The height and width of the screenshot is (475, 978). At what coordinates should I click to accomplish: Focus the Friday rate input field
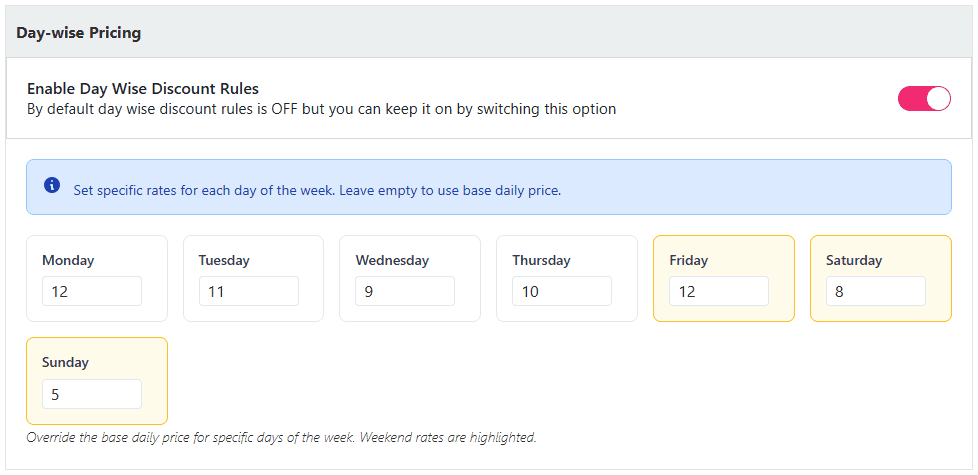[719, 291]
